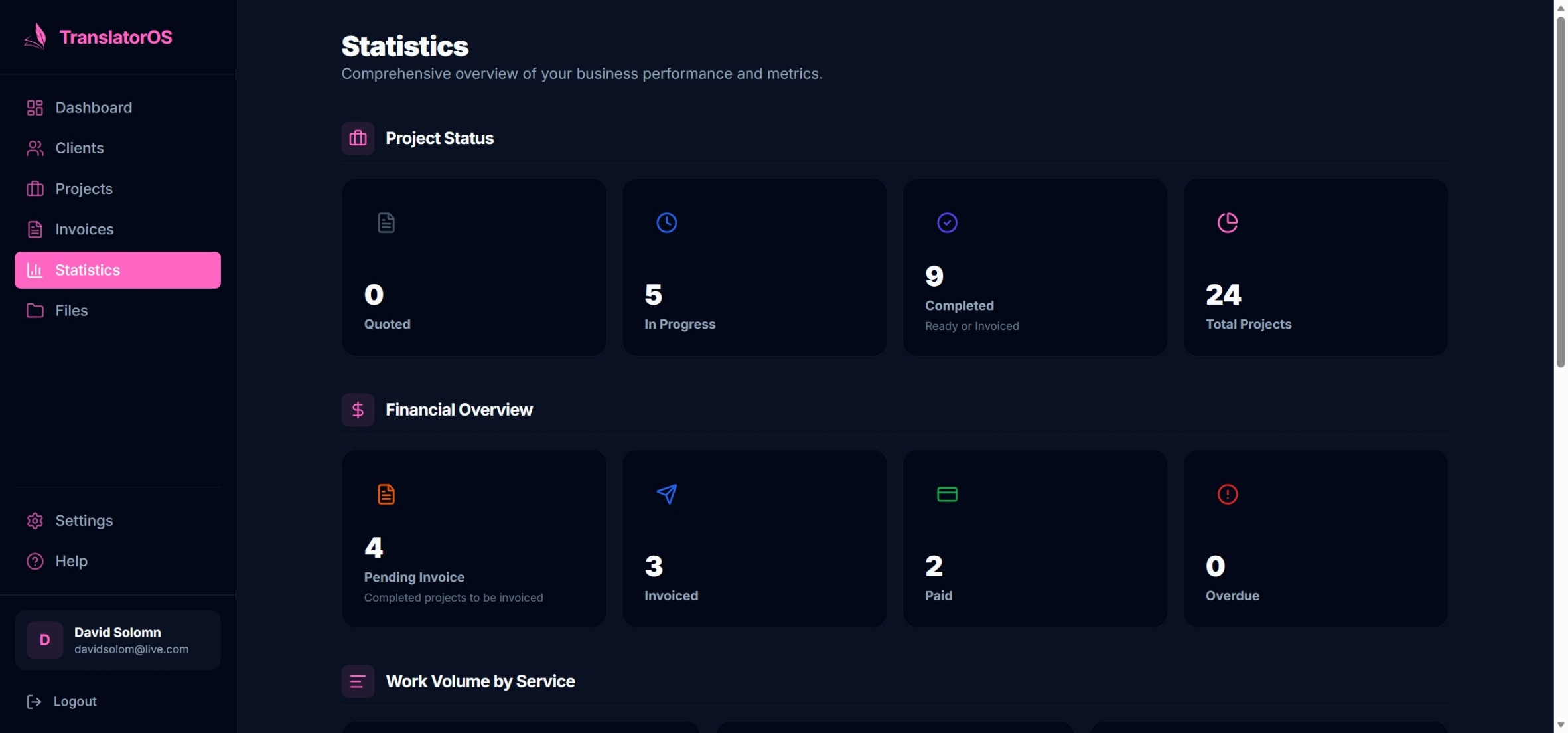This screenshot has height=733, width=1568.
Task: Click the Projects briefcase icon
Action: tap(35, 189)
